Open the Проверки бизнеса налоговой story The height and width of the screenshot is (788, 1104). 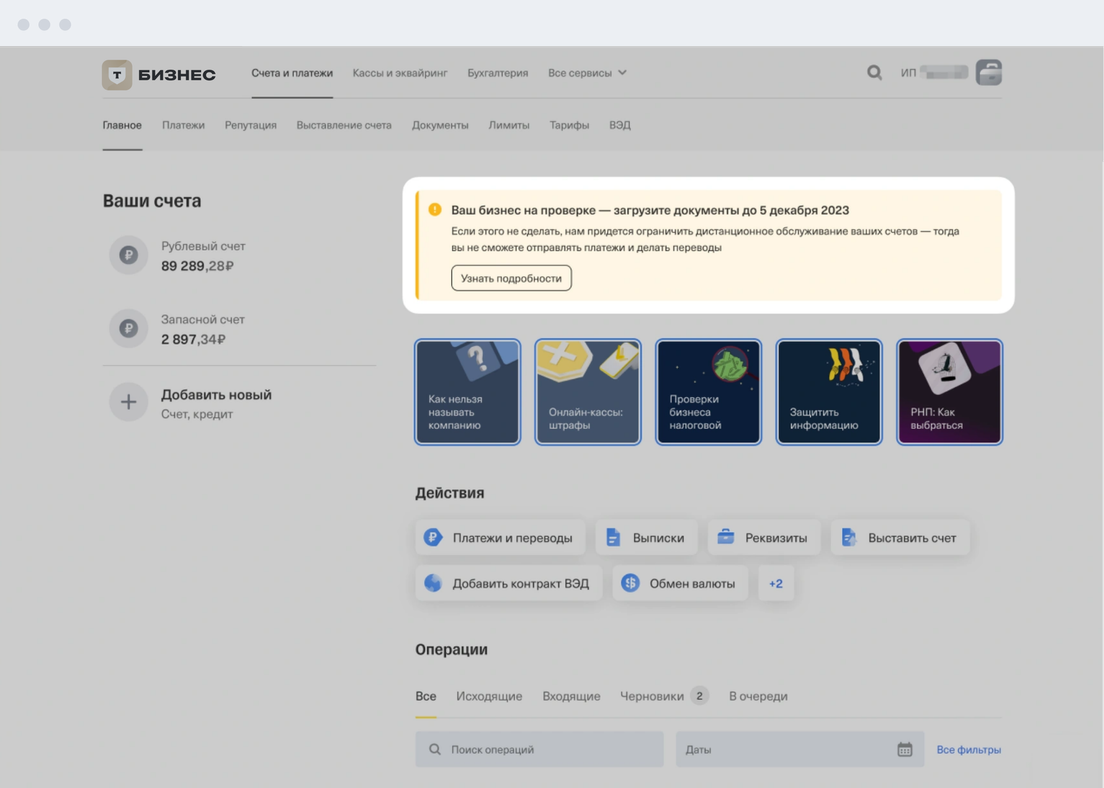point(708,392)
